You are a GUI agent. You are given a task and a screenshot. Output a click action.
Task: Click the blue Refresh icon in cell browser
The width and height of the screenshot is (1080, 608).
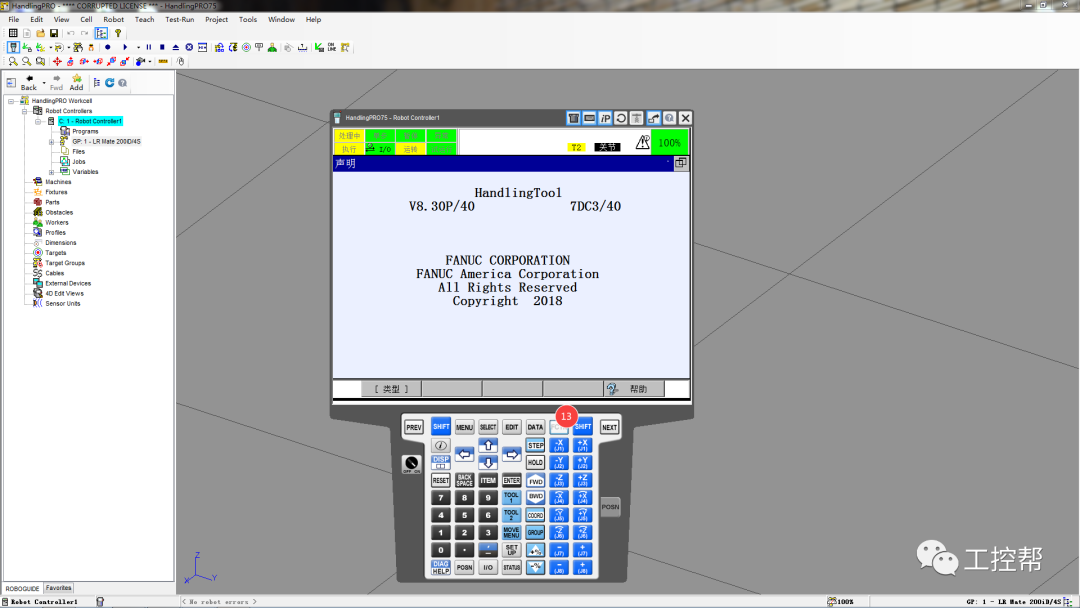click(110, 83)
